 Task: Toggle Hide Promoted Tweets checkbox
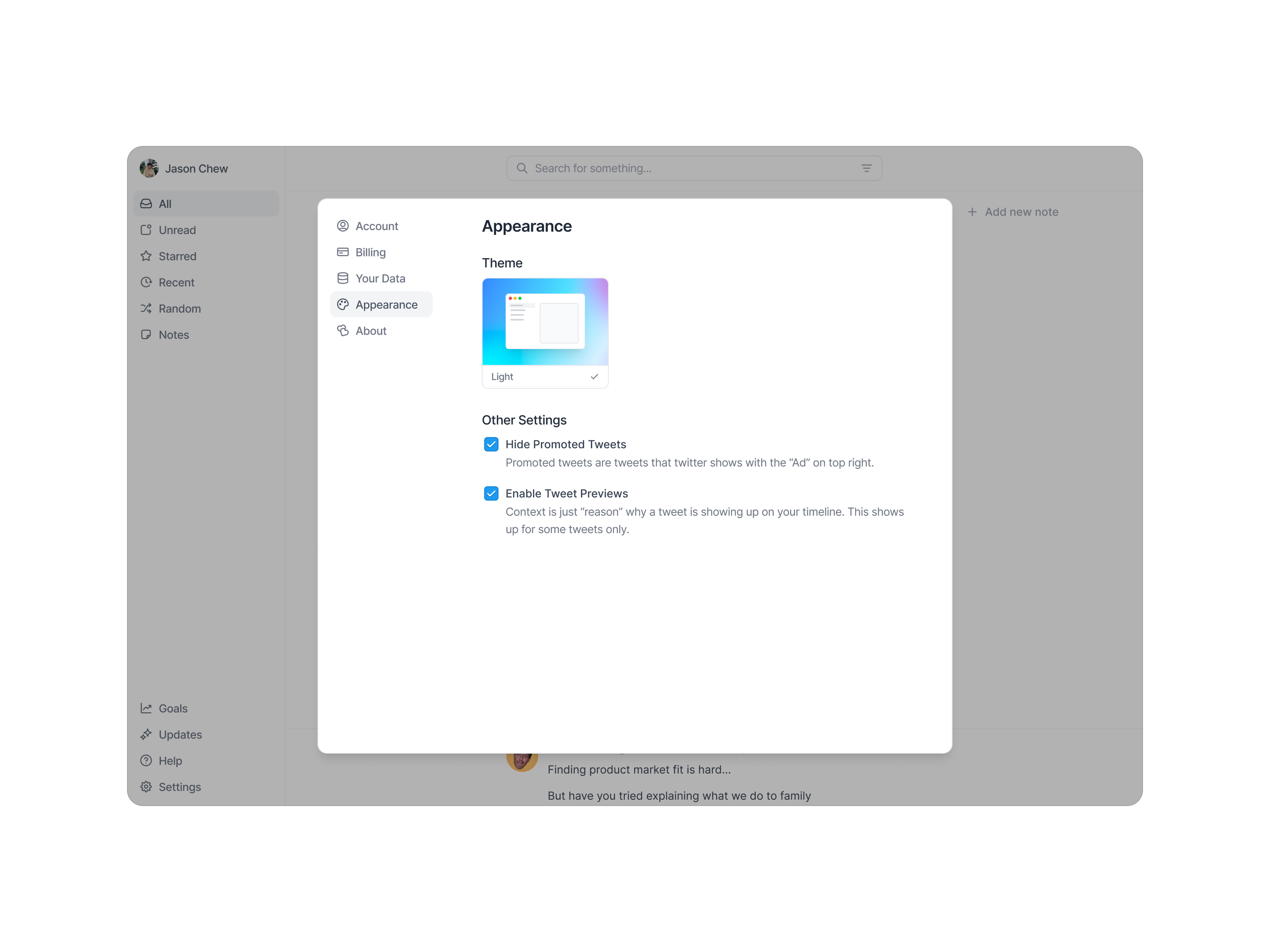click(491, 444)
